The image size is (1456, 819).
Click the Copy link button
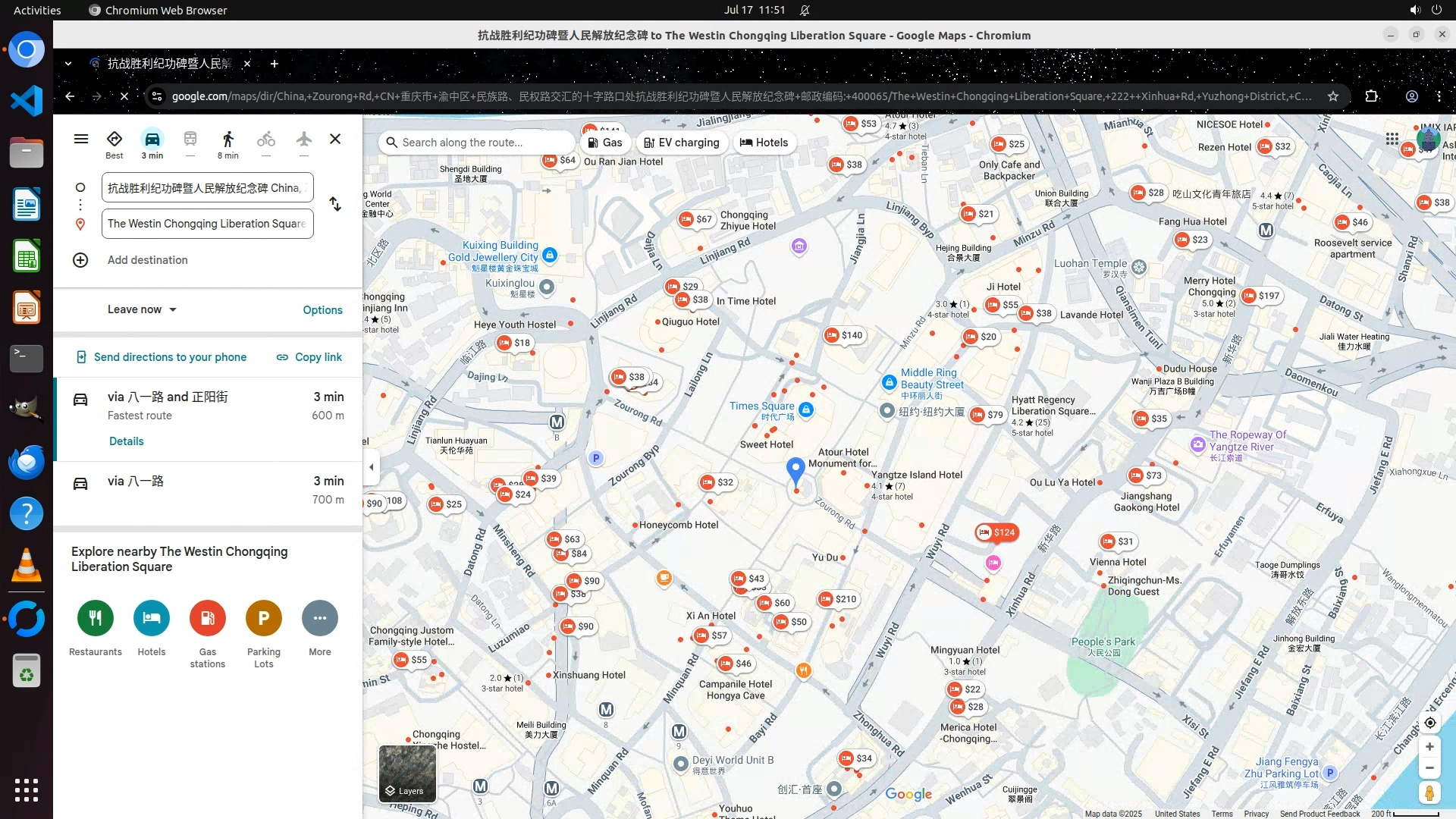click(309, 357)
